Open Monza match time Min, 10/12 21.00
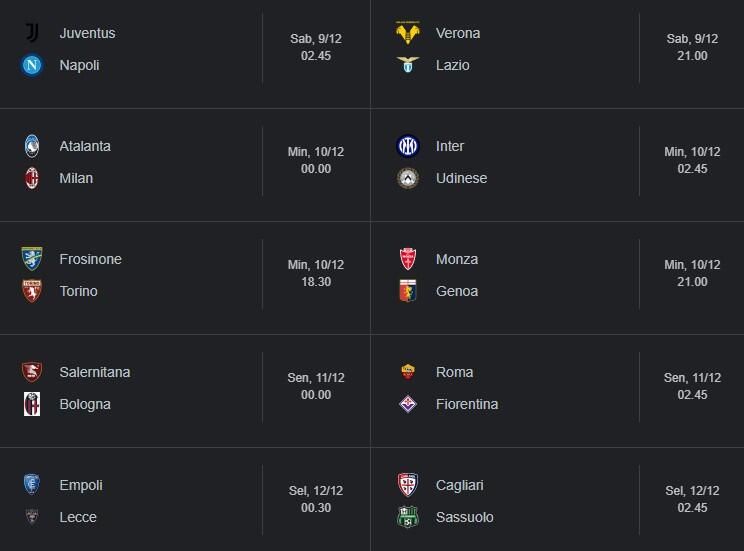 click(692, 273)
